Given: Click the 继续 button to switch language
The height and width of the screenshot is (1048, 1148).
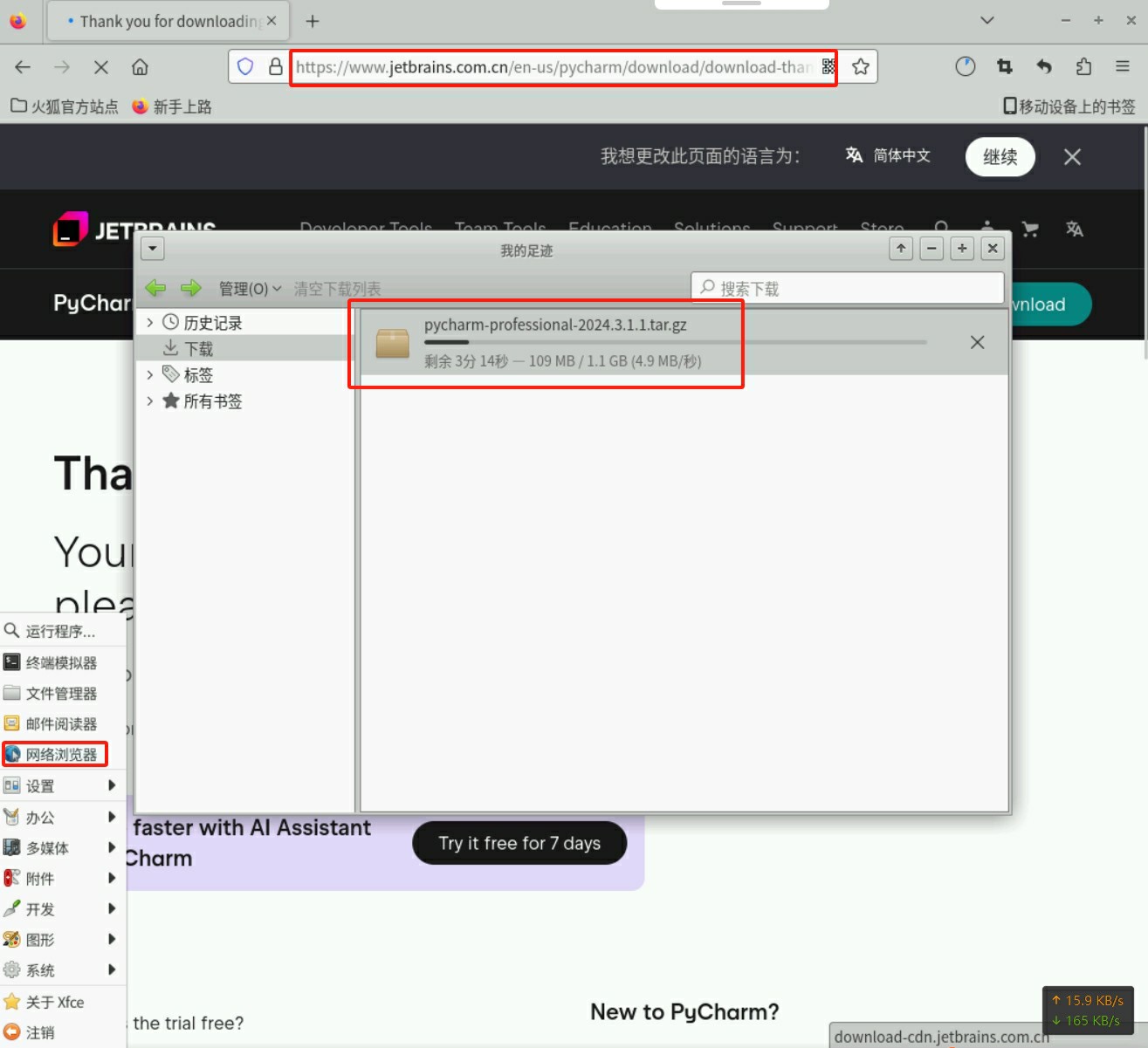Looking at the screenshot, I should coord(1000,157).
